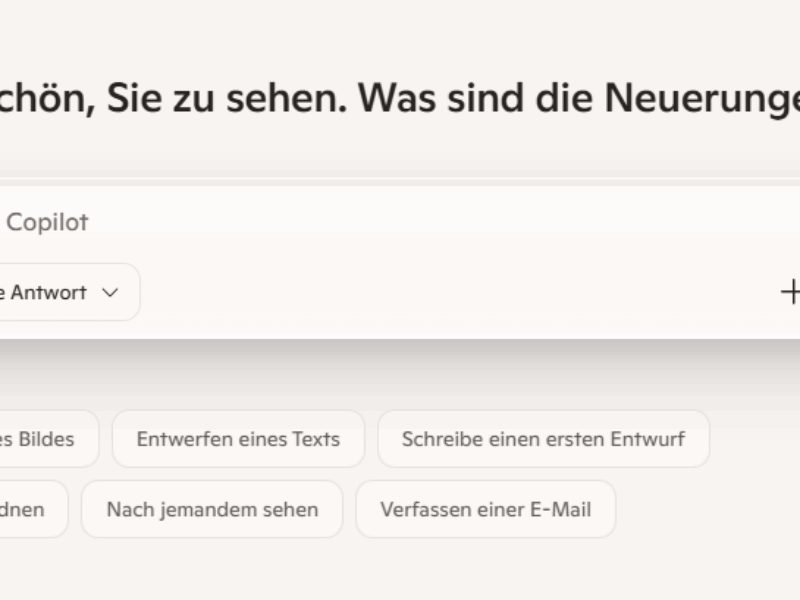This screenshot has width=800, height=600.
Task: Start the "Verfassen einer E-Mail" prompt
Action: pos(485,509)
